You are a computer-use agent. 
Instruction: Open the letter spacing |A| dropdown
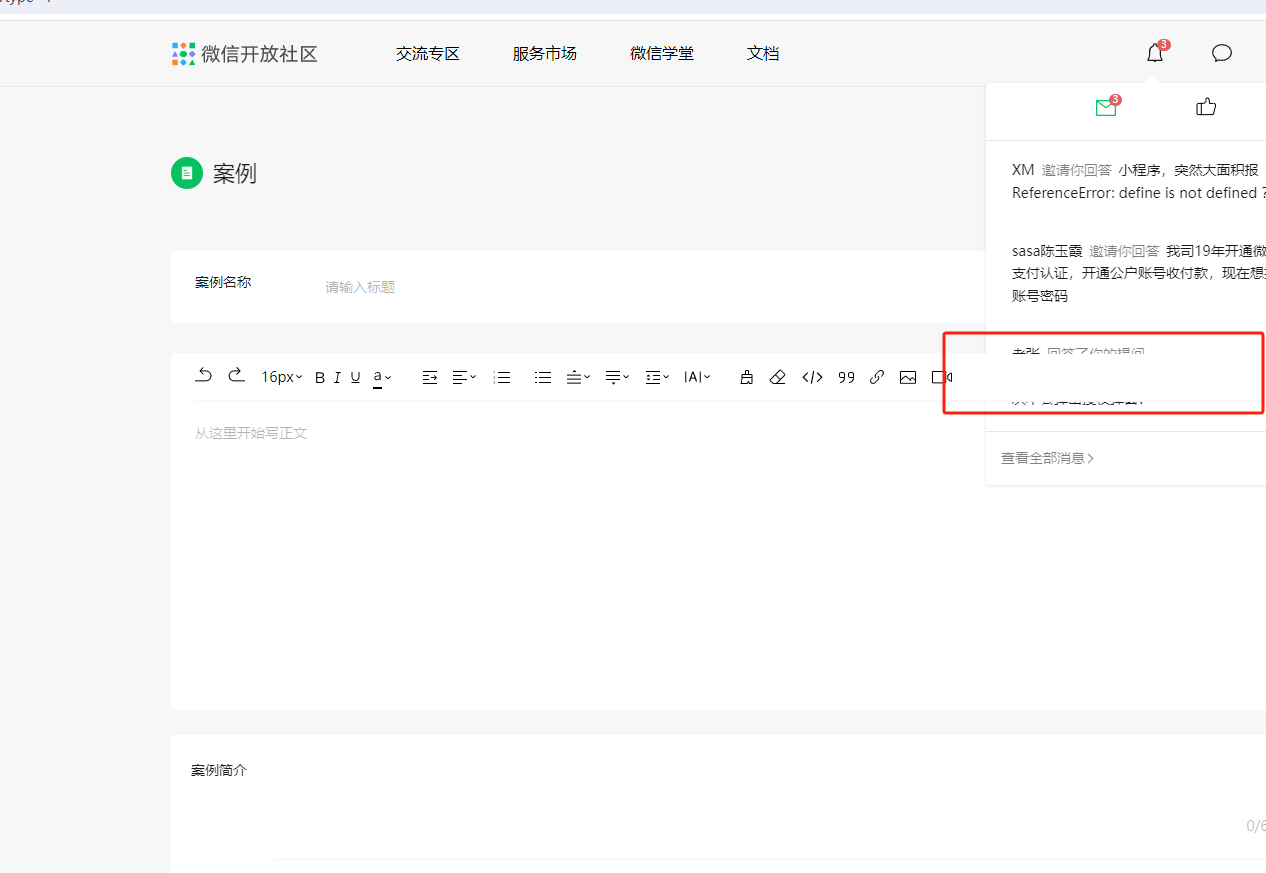[x=697, y=377]
